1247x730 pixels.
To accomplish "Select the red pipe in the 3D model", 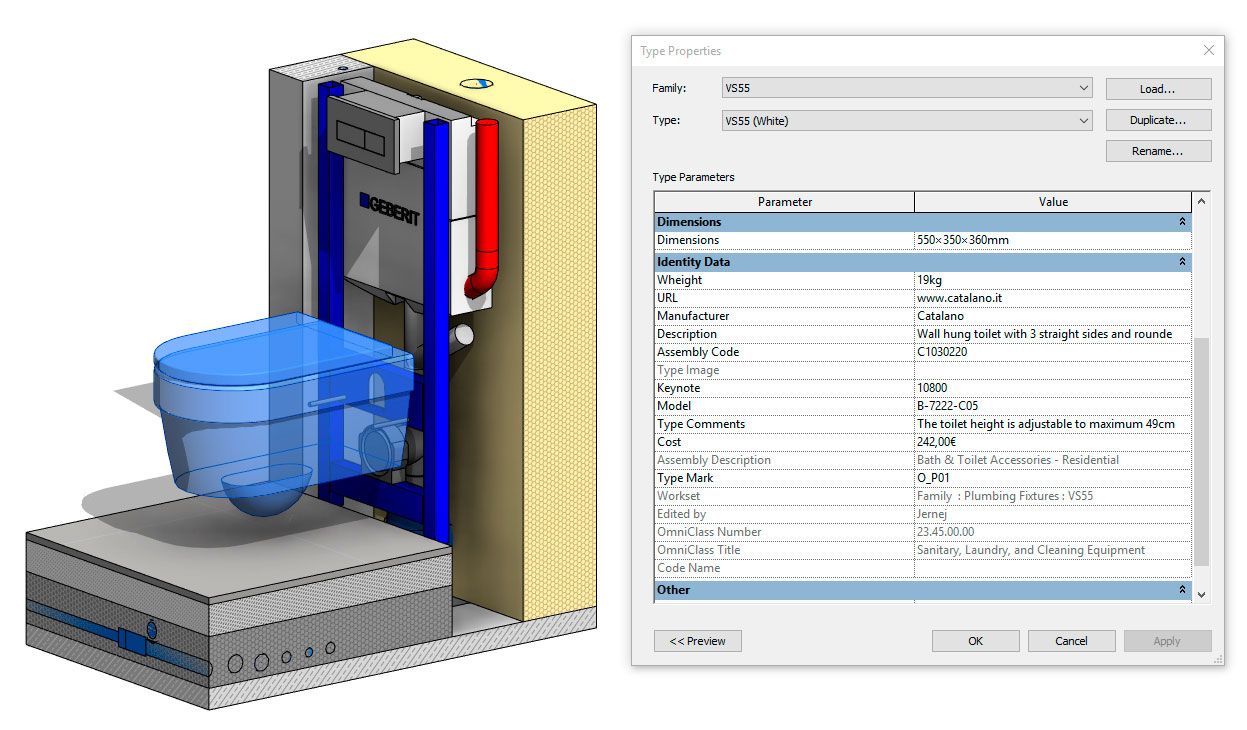I will coord(484,210).
